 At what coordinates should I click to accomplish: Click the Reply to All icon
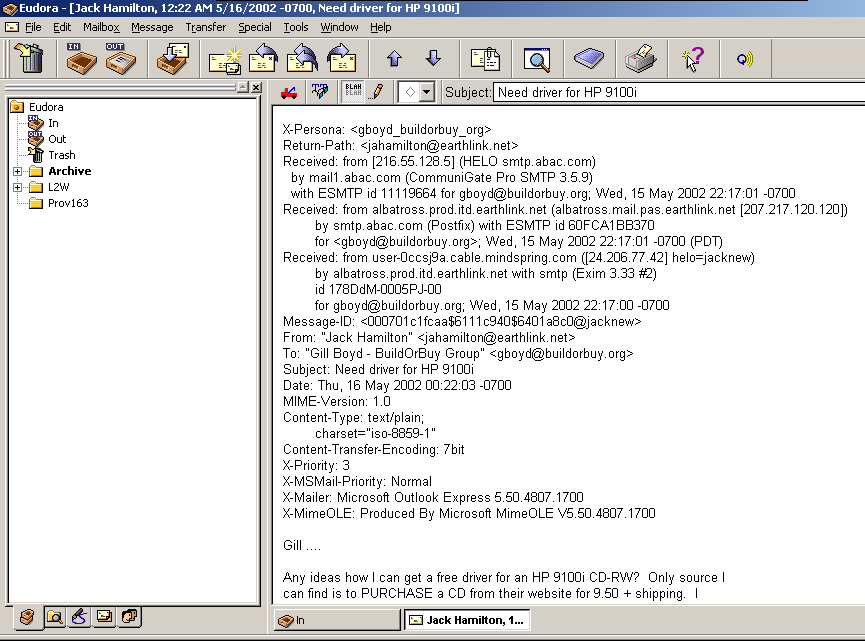click(302, 58)
